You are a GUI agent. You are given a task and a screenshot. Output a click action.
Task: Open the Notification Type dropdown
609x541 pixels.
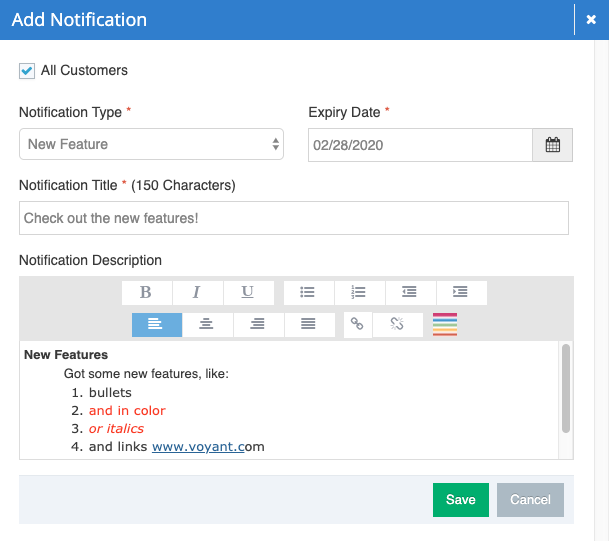click(x=151, y=144)
